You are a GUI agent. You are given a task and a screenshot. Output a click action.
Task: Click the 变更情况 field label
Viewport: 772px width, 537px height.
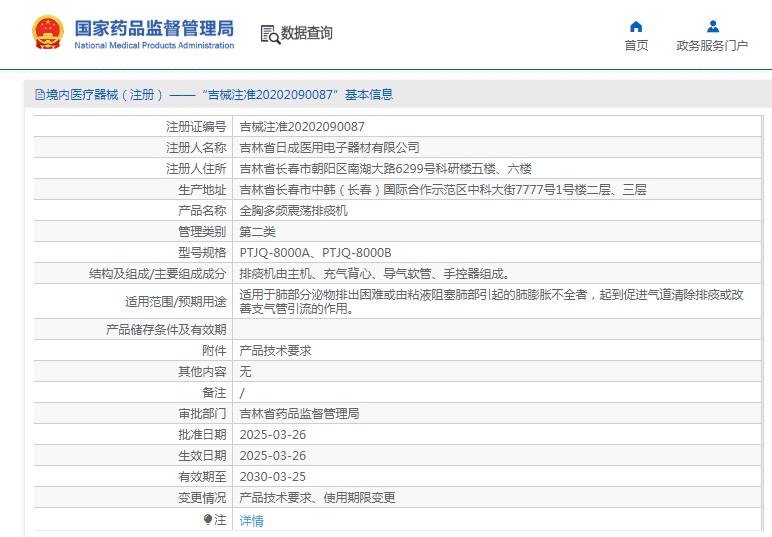tap(202, 498)
